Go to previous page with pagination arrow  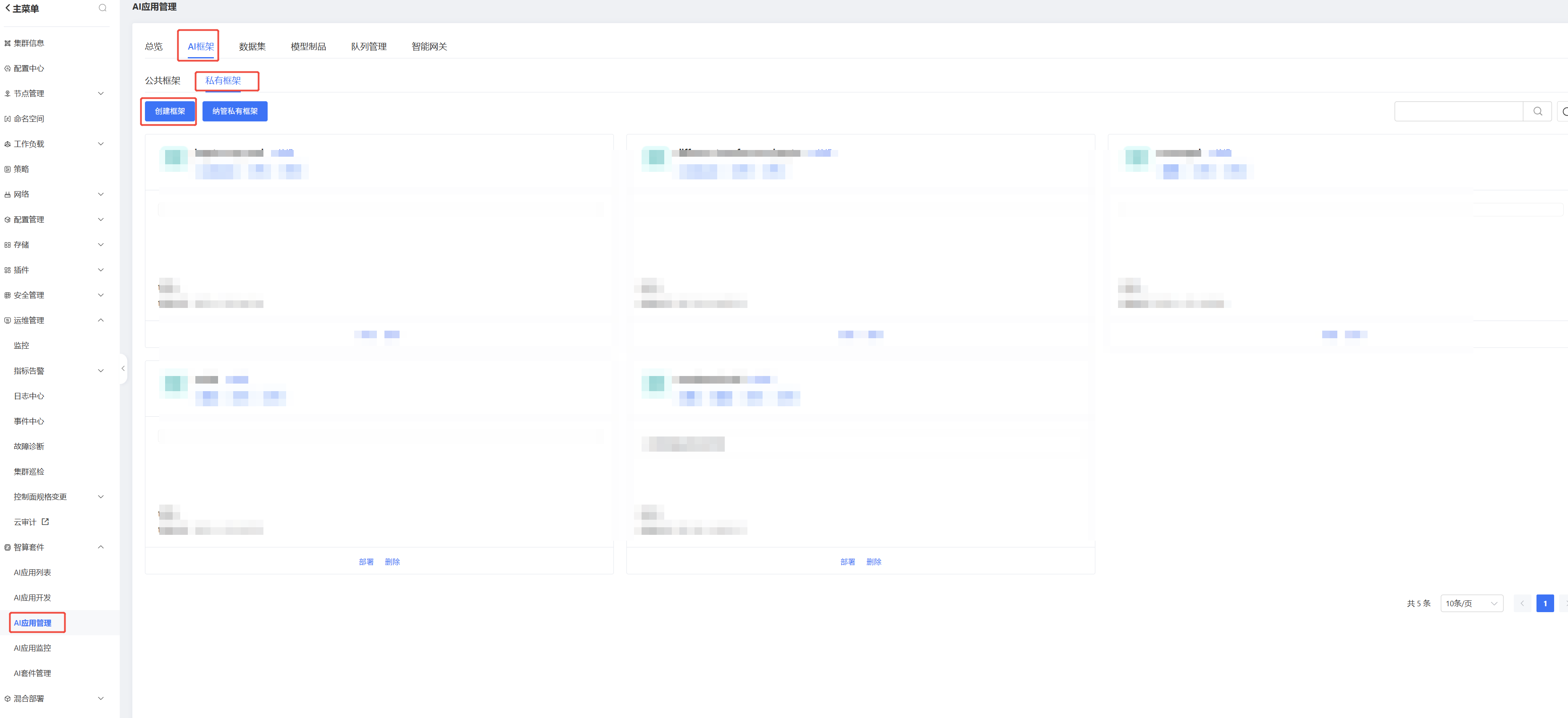coord(1522,603)
